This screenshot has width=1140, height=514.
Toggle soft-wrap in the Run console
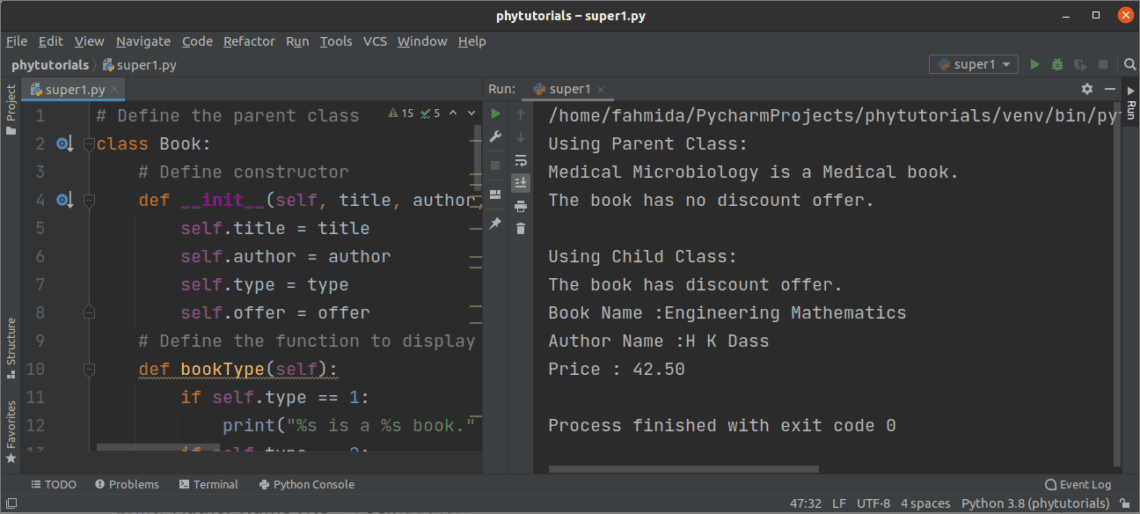[x=521, y=160]
